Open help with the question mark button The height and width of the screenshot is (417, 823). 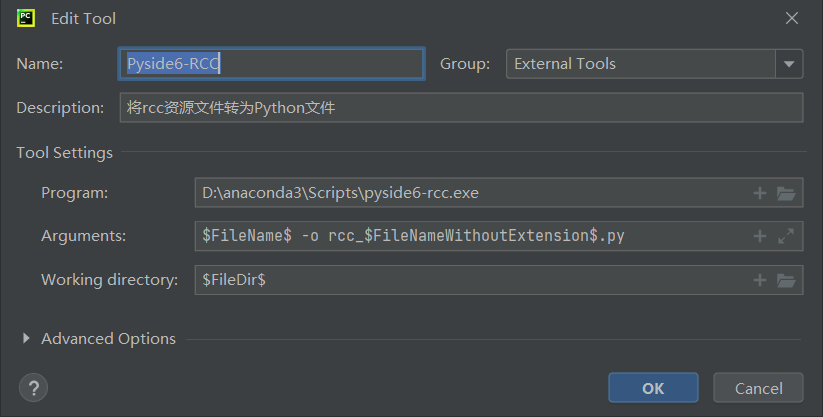(34, 388)
